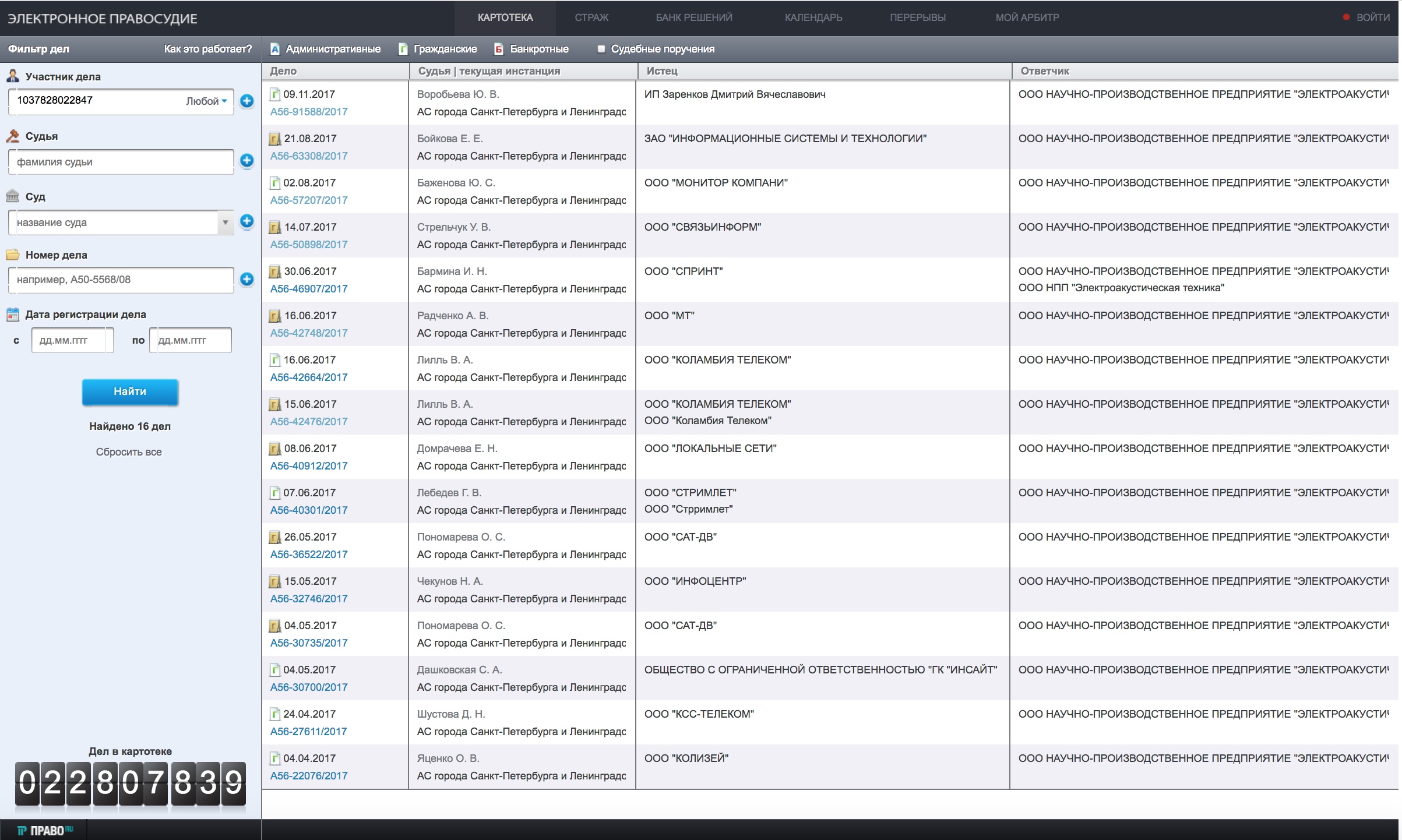The height and width of the screenshot is (840, 1402).
Task: Open the Мой арбитр tab
Action: pyautogui.click(x=1027, y=17)
